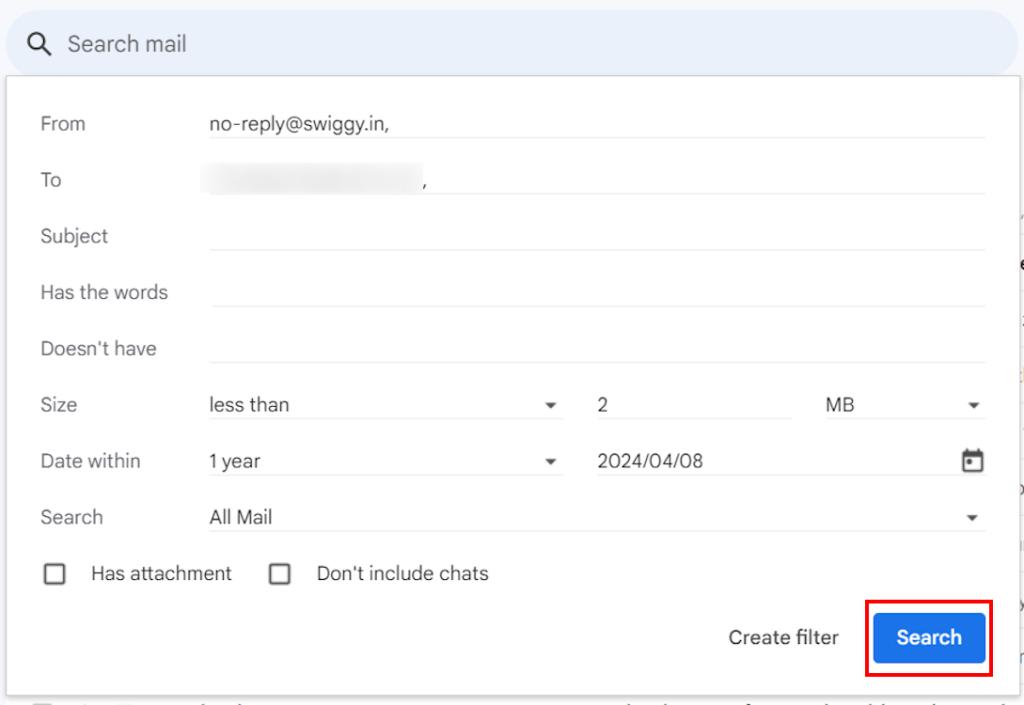Click the blue Search button

click(x=929, y=638)
